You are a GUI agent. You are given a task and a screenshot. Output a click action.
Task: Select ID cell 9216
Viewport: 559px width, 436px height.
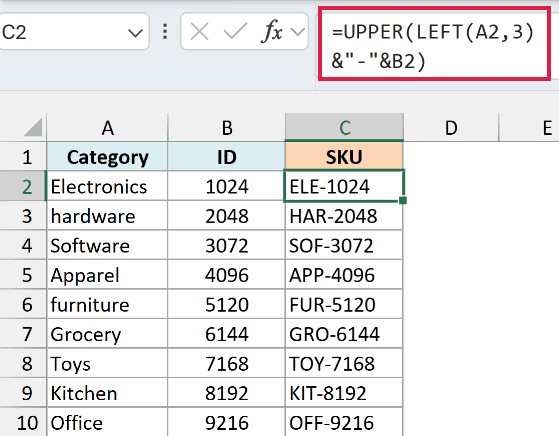[226, 422]
